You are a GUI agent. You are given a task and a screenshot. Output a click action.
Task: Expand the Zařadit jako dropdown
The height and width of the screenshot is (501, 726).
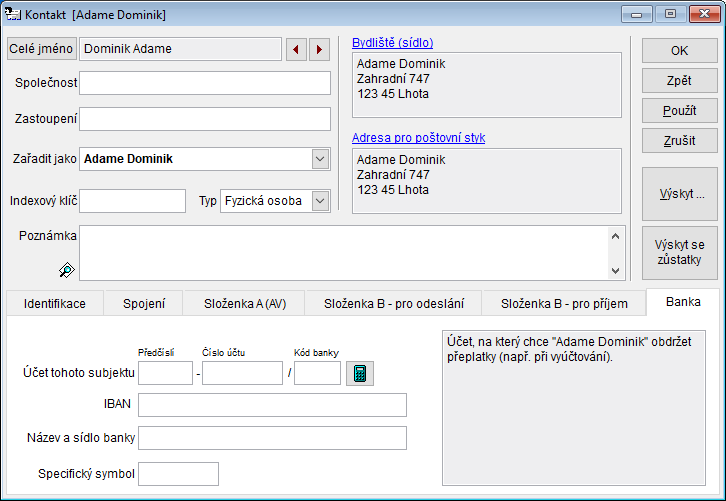click(320, 158)
